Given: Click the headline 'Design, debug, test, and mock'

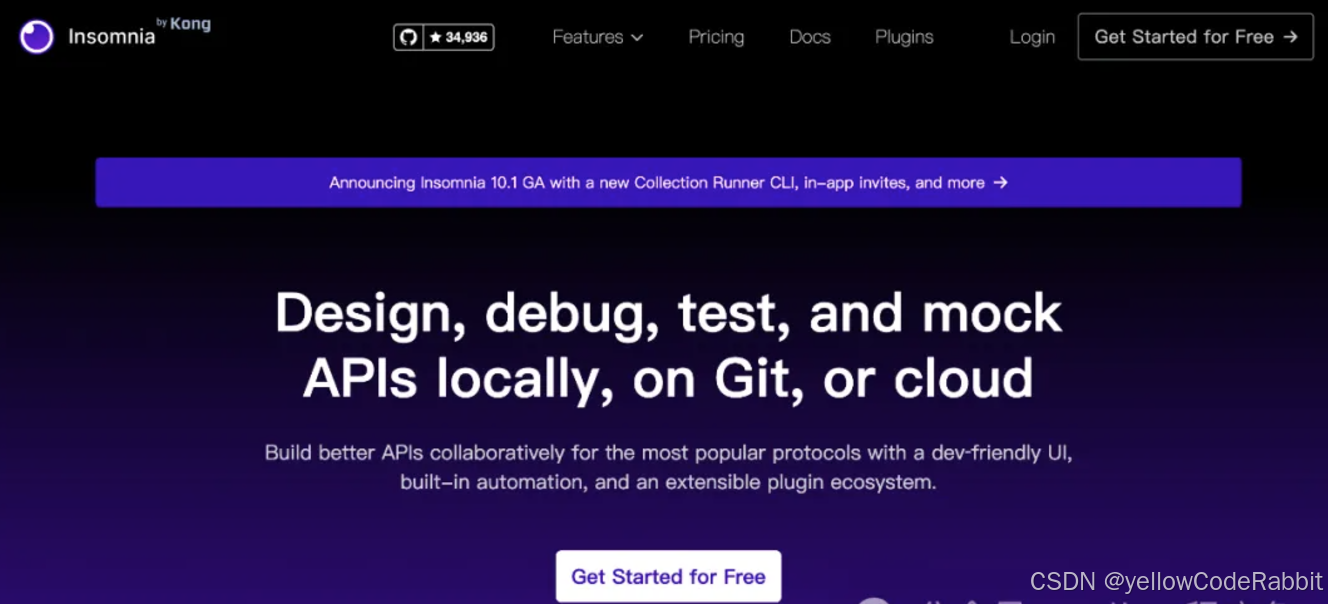Looking at the screenshot, I should point(668,313).
